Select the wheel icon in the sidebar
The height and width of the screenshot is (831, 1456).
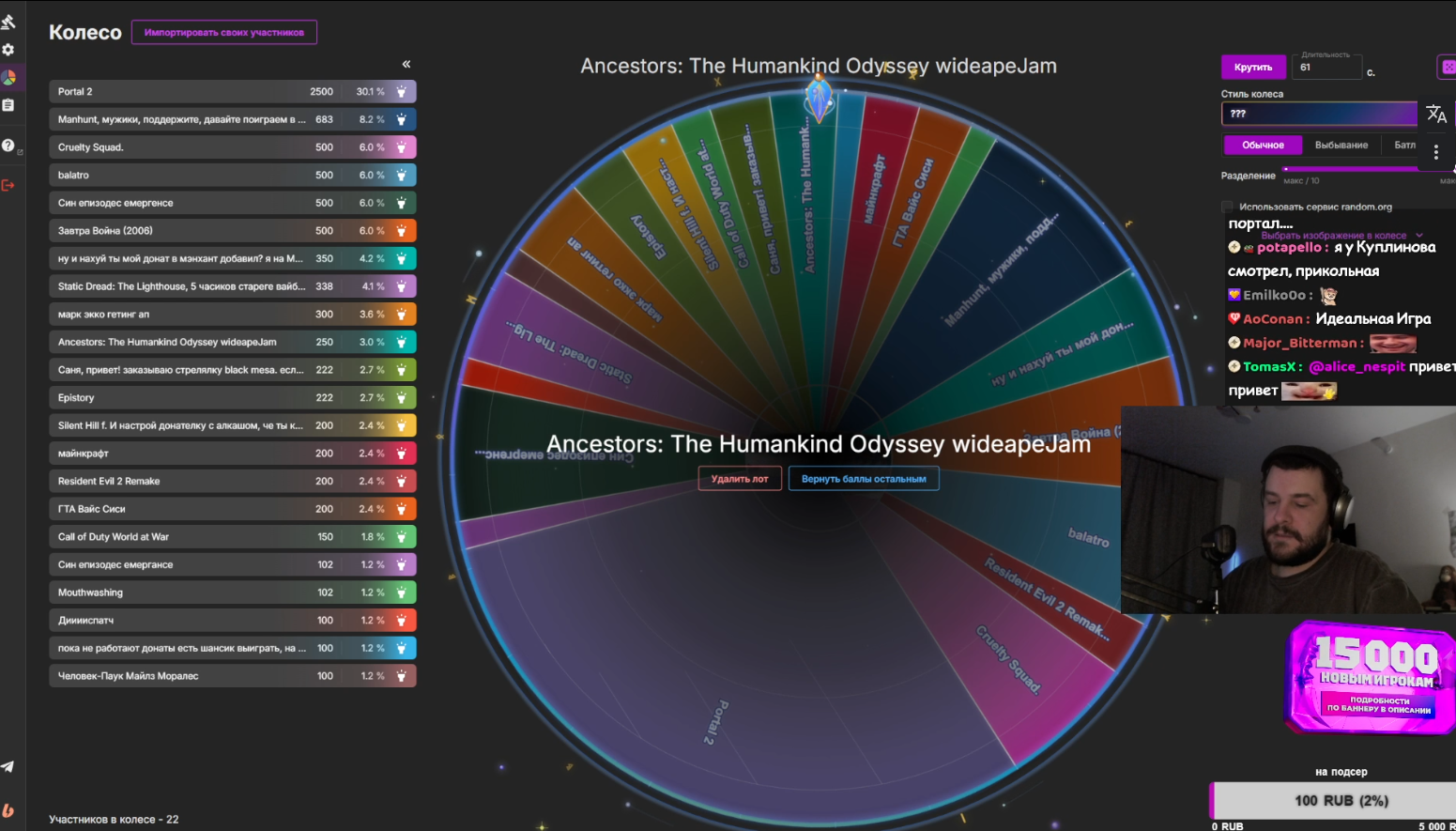(x=8, y=77)
